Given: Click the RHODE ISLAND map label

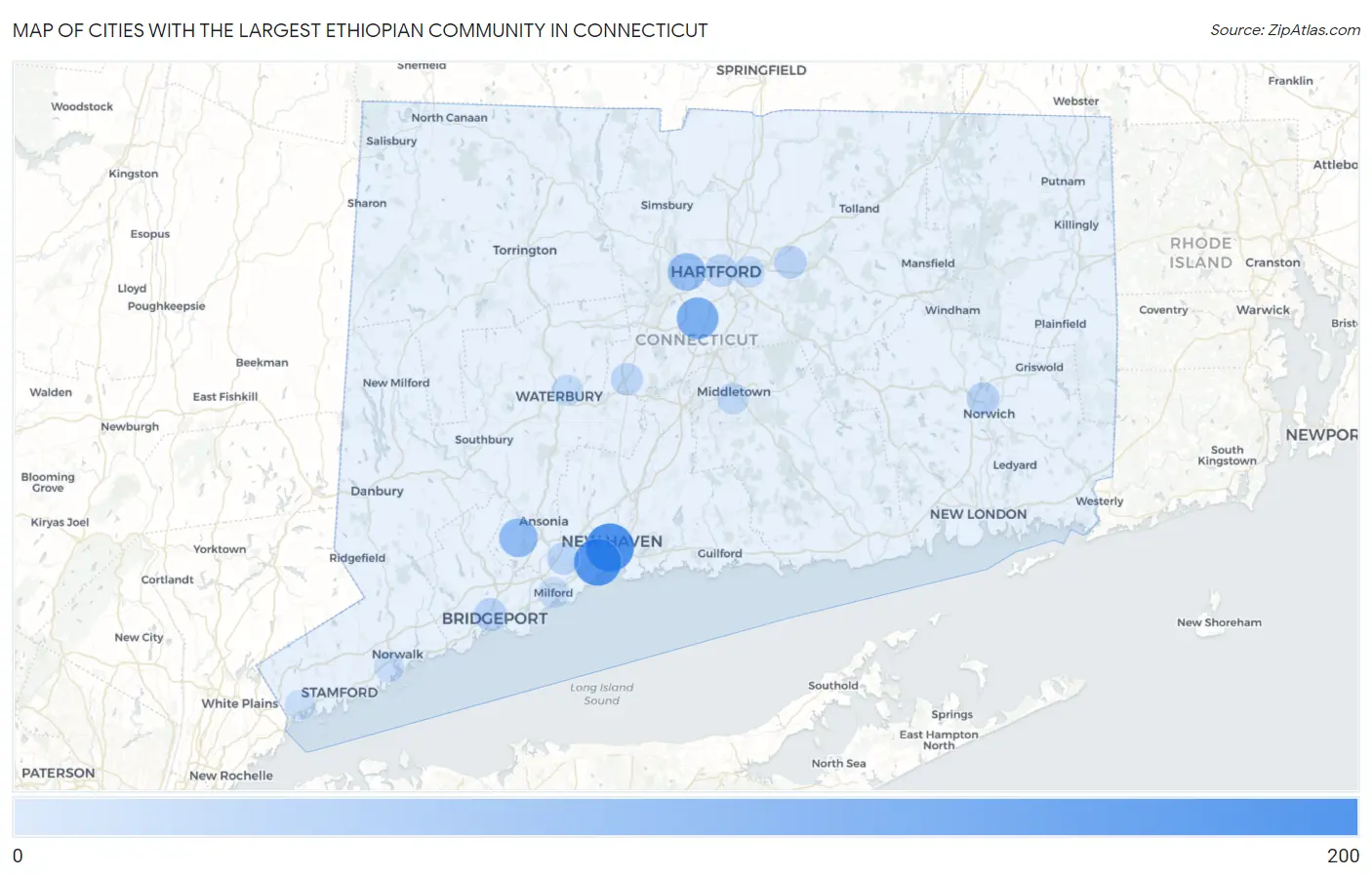Looking at the screenshot, I should click(1201, 253).
